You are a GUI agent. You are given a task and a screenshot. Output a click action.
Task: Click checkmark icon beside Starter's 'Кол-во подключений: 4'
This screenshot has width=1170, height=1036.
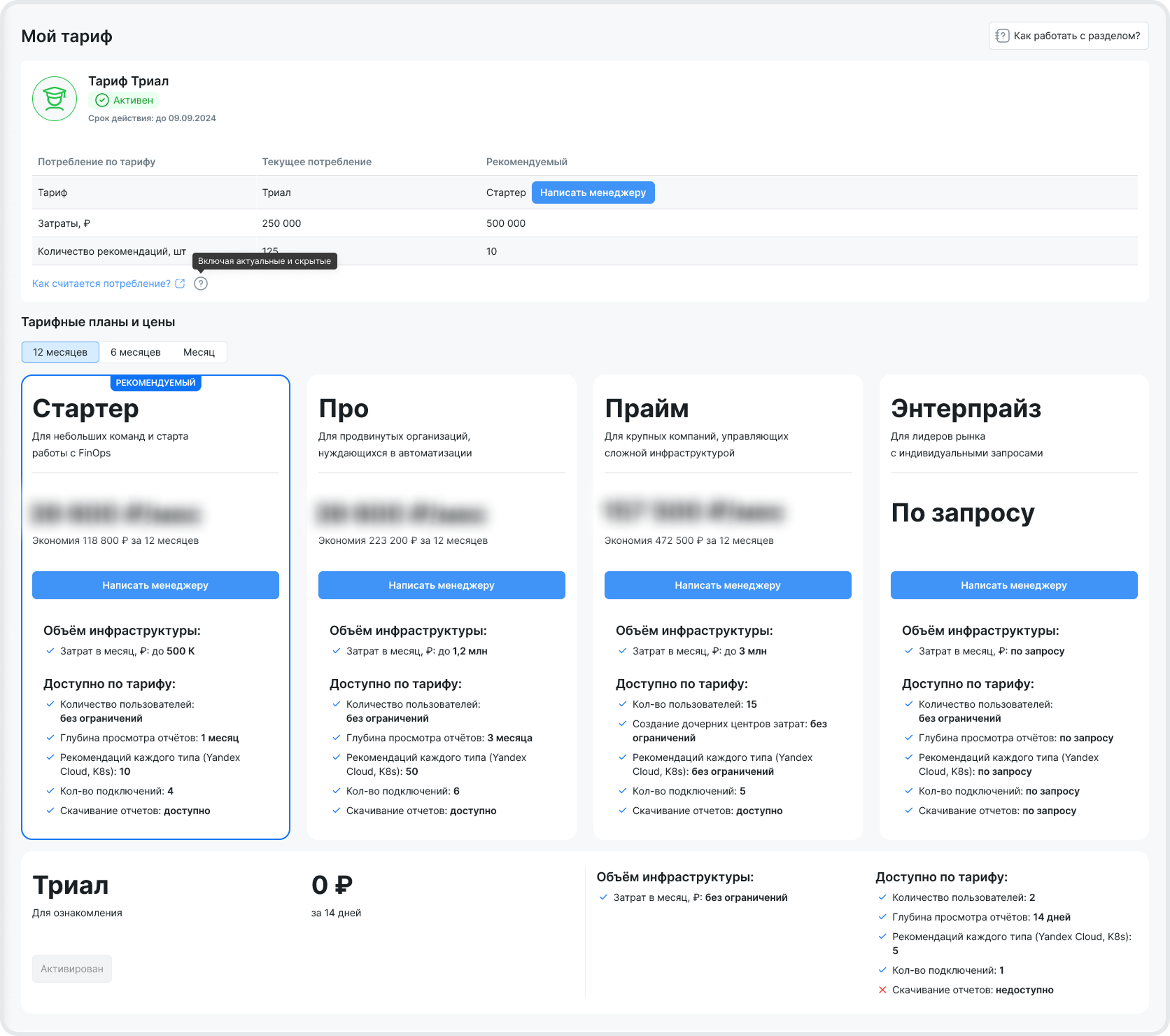(x=50, y=791)
